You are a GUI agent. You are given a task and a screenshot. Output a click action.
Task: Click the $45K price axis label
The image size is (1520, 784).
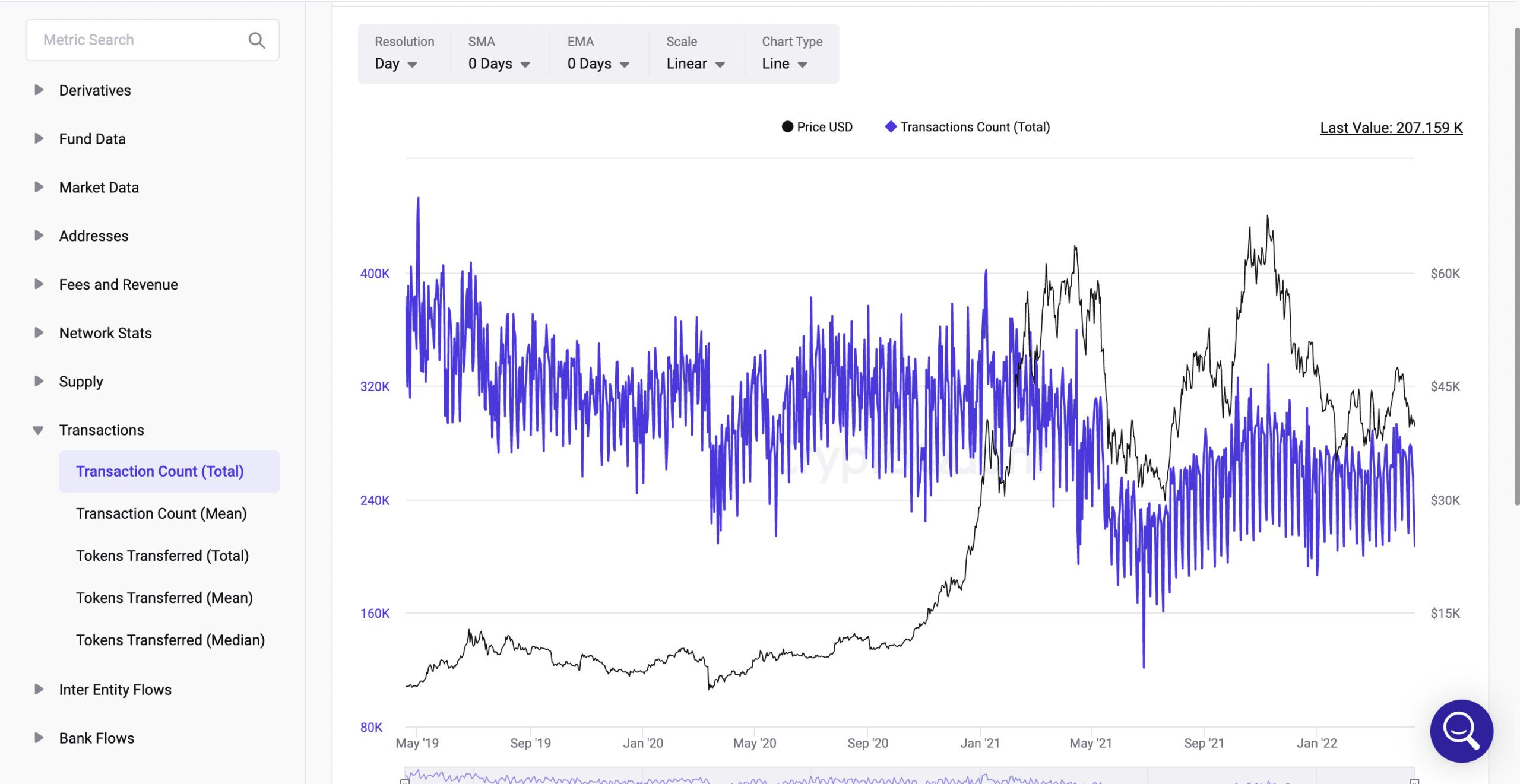(x=1445, y=386)
